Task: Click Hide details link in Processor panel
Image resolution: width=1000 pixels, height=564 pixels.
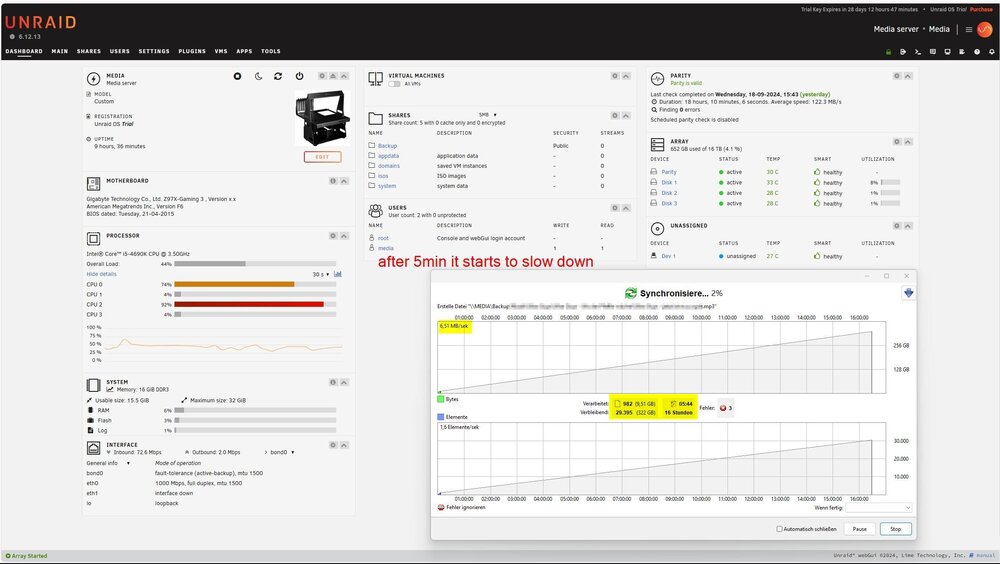Action: 101,274
